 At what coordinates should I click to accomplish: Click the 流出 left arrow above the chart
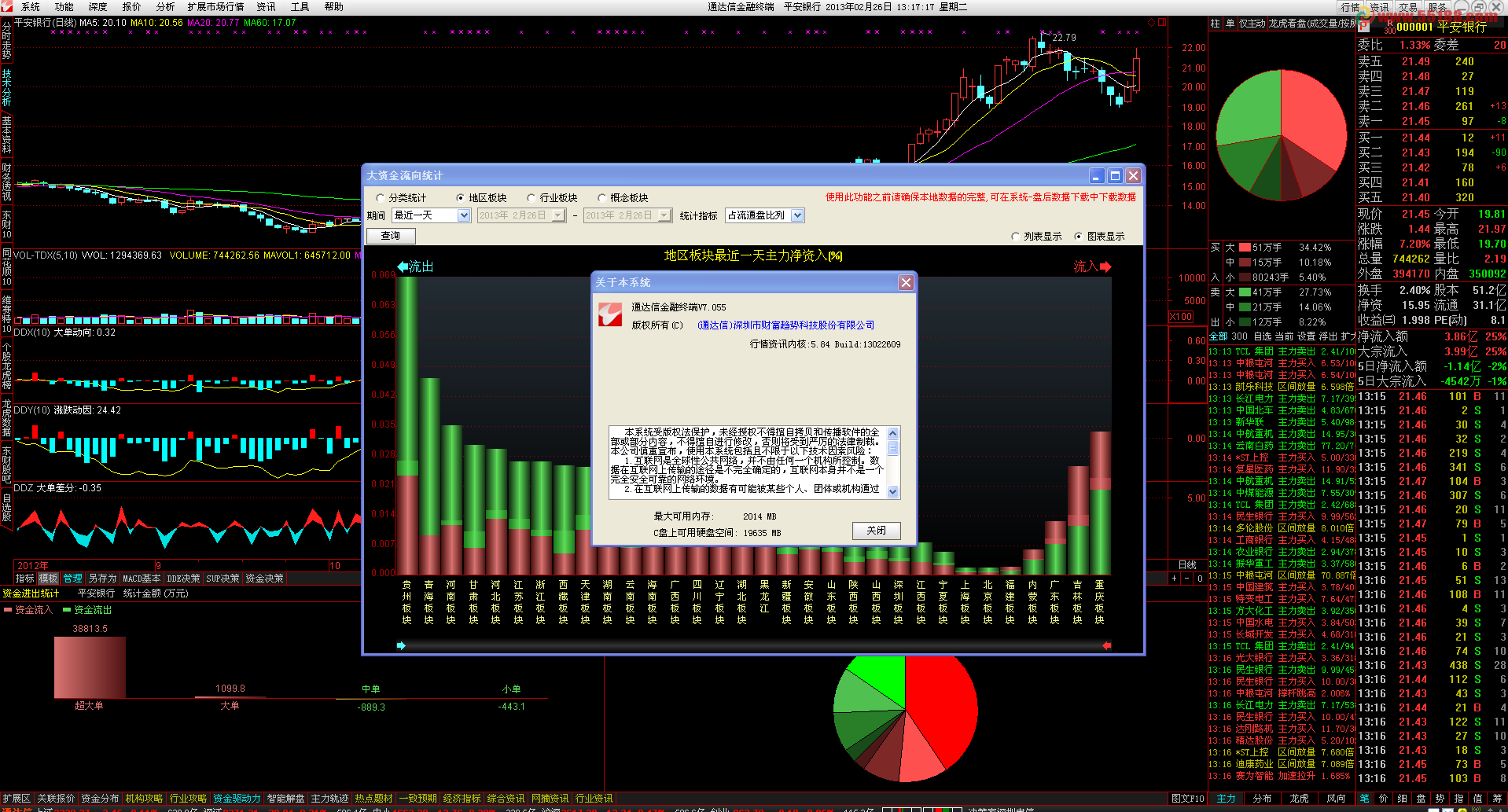[403, 266]
